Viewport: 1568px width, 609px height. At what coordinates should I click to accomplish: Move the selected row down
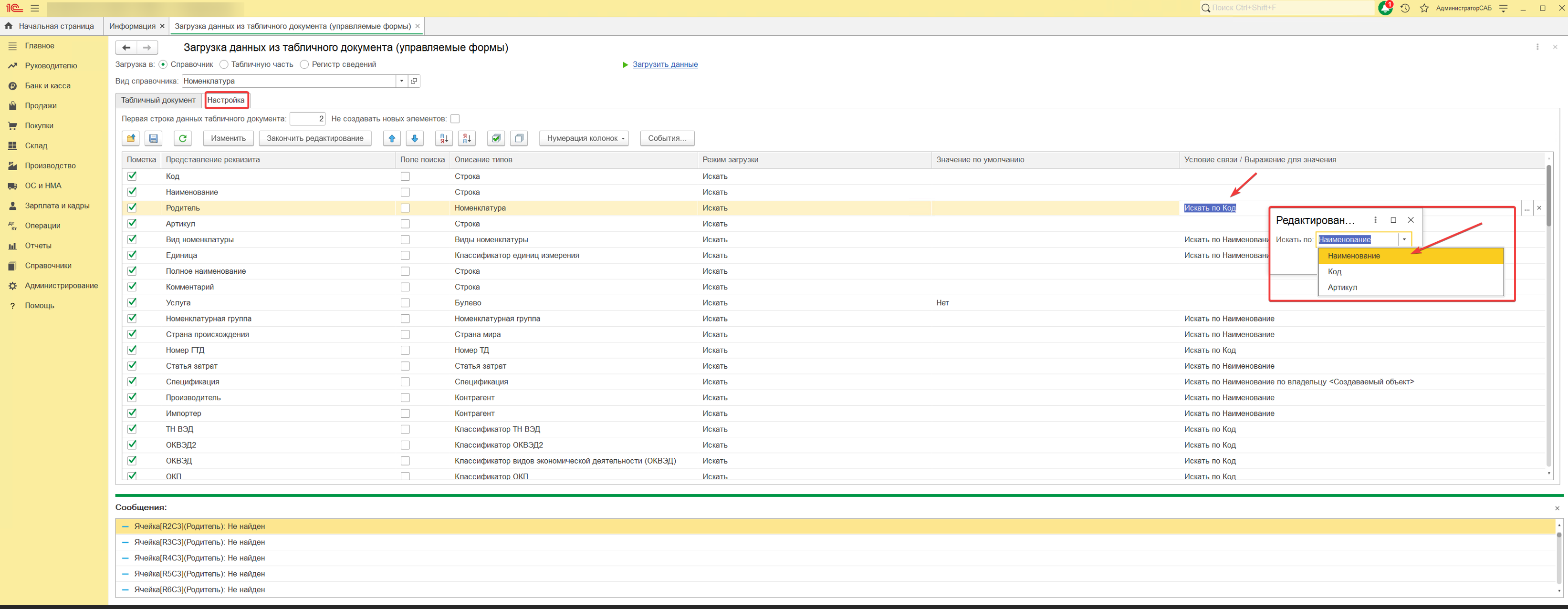pos(415,138)
